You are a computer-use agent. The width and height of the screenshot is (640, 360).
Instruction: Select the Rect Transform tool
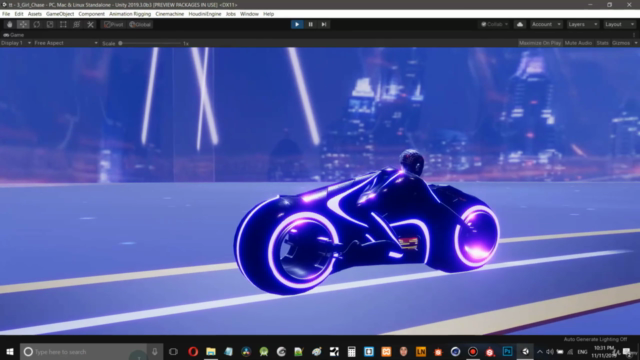point(63,24)
